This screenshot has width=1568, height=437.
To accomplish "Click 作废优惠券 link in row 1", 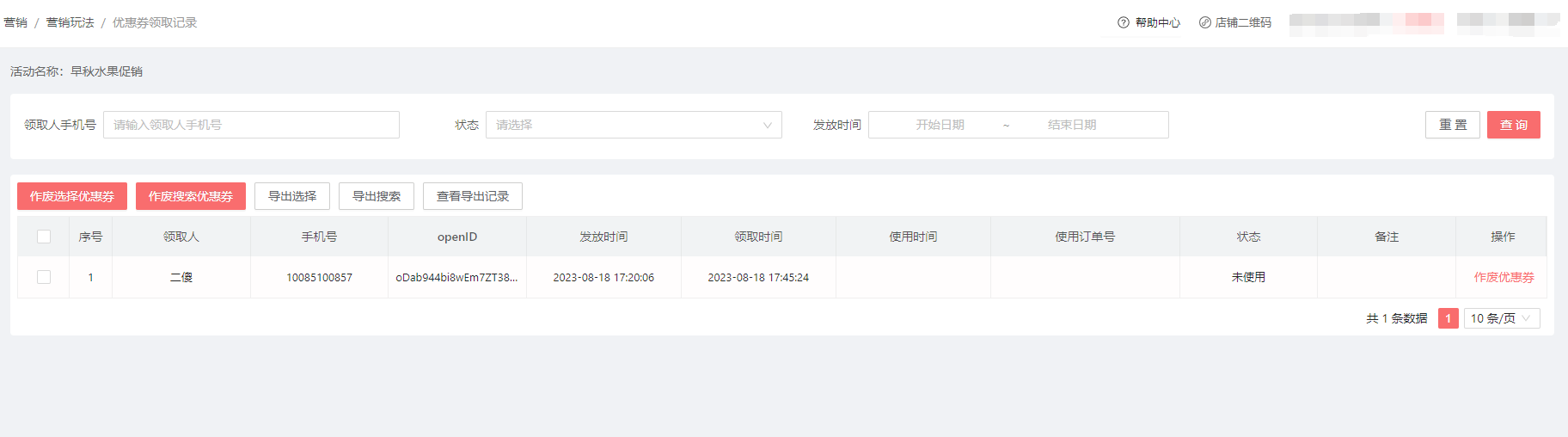I will pos(1504,277).
